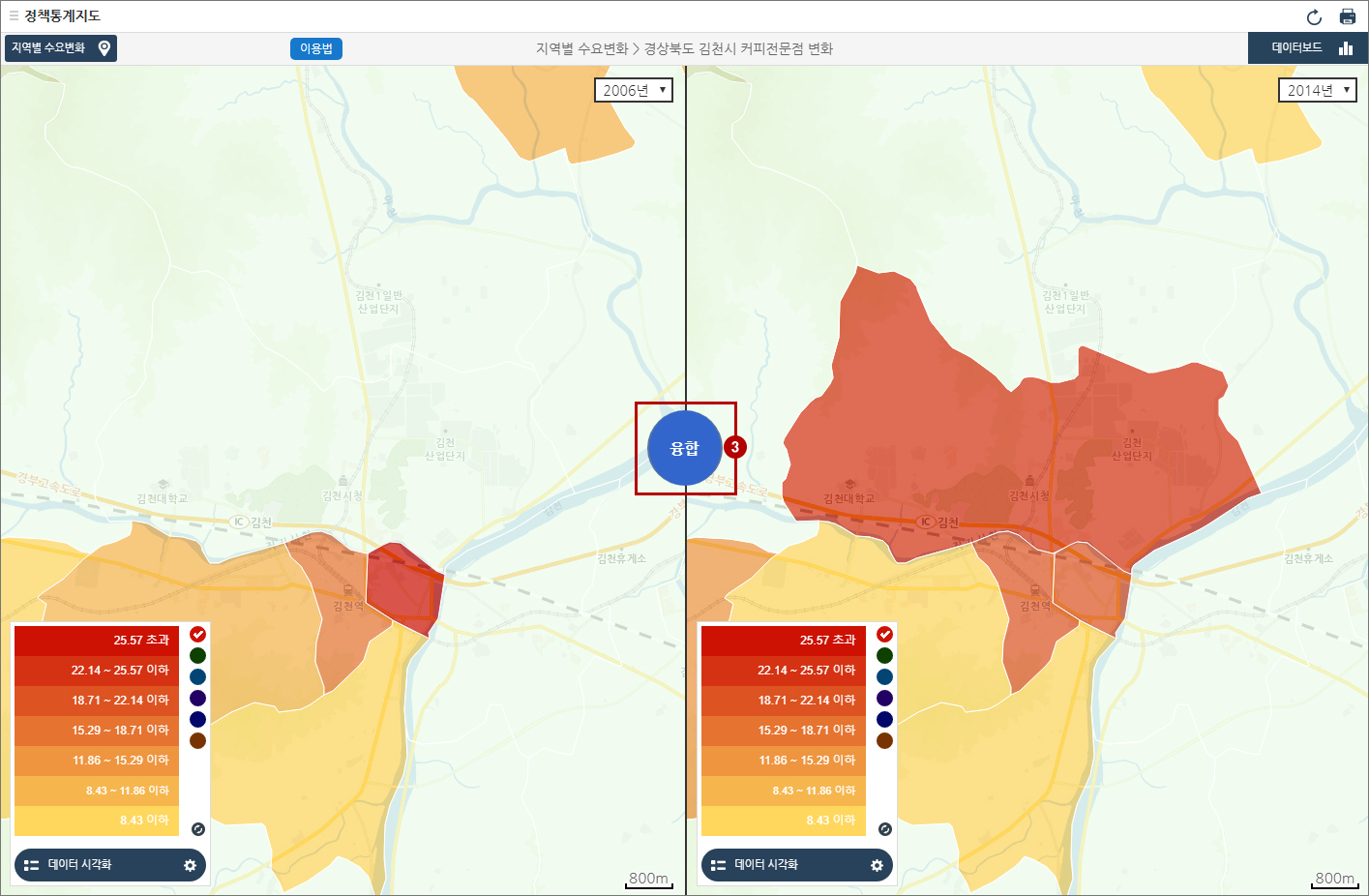Select the brown color scheme in right legend

884,740
